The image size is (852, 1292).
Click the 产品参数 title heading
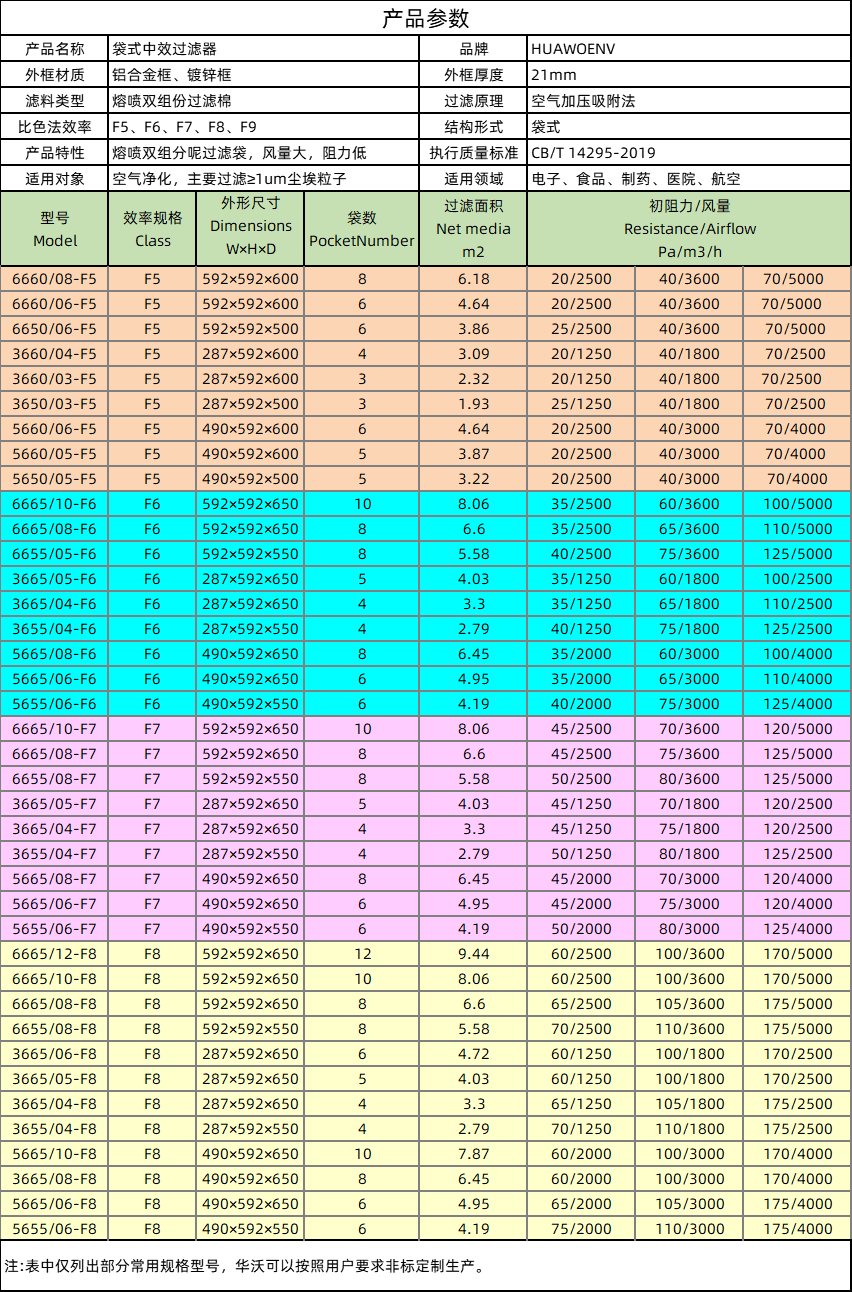tap(425, 19)
